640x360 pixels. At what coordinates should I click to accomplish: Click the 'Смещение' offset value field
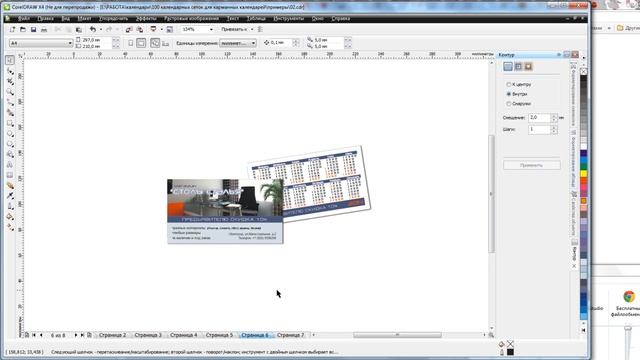pos(539,118)
